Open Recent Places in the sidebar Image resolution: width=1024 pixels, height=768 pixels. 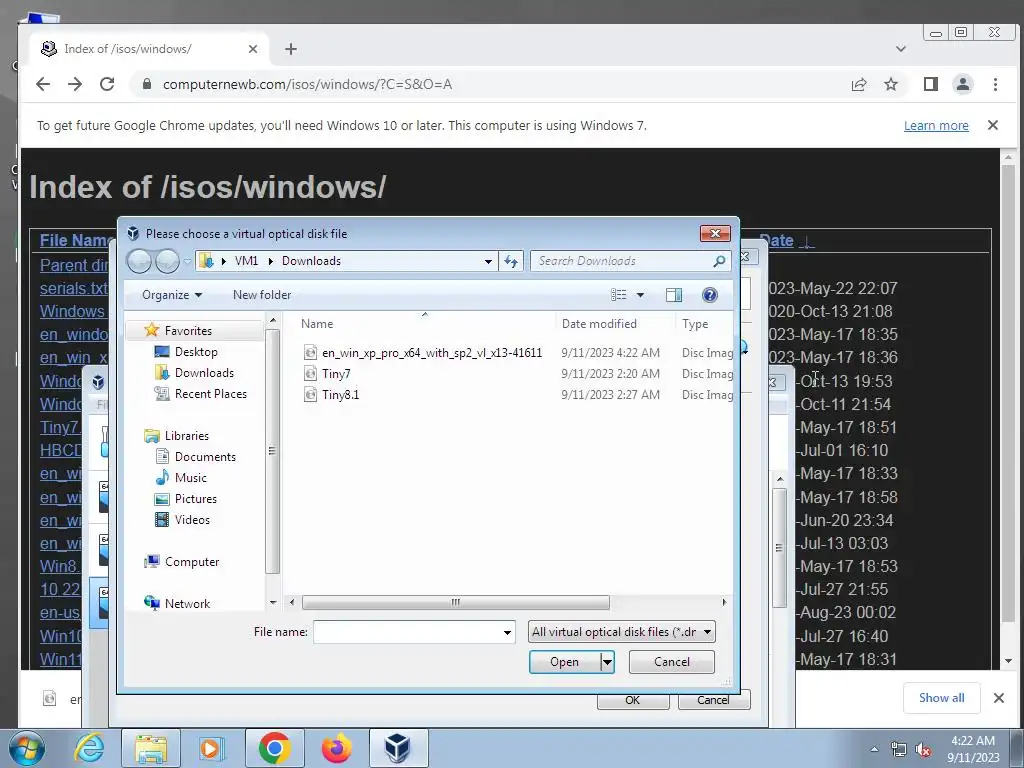pyautogui.click(x=200, y=394)
